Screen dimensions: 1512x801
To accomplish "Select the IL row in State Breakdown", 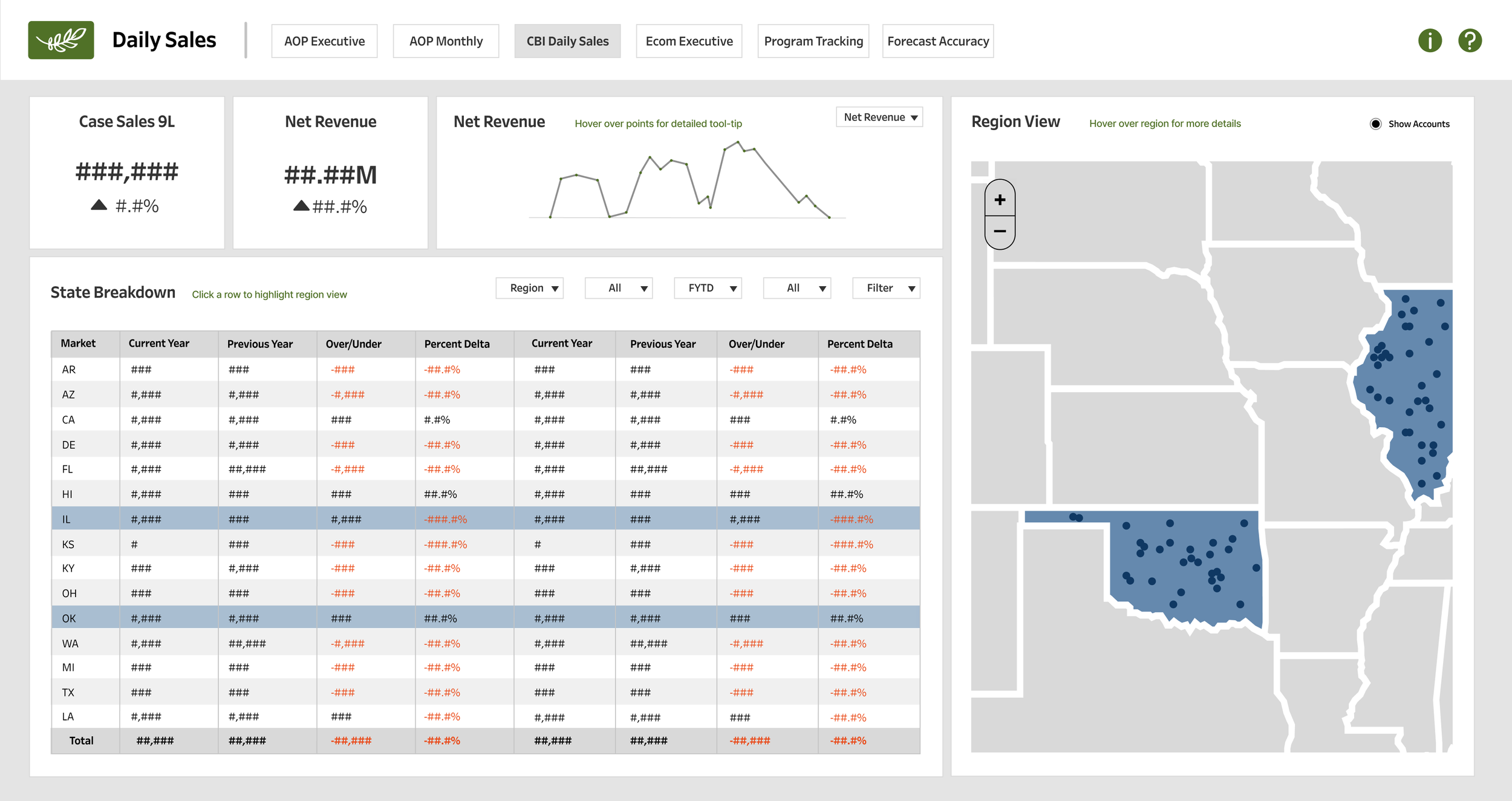I will click(486, 519).
